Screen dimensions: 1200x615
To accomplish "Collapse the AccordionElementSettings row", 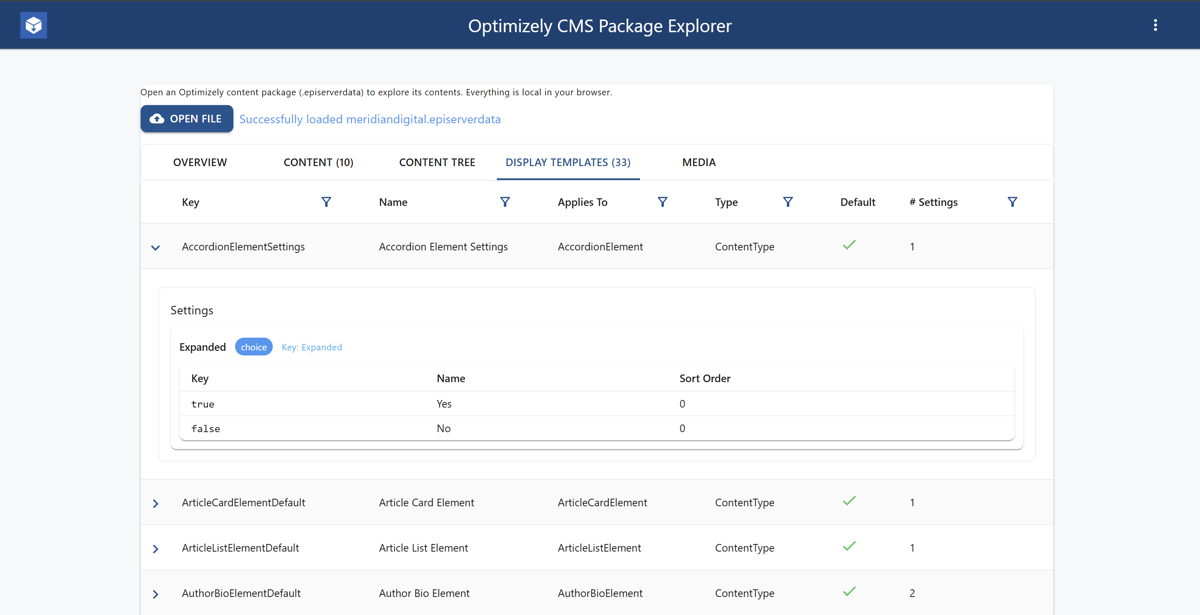I will point(155,247).
